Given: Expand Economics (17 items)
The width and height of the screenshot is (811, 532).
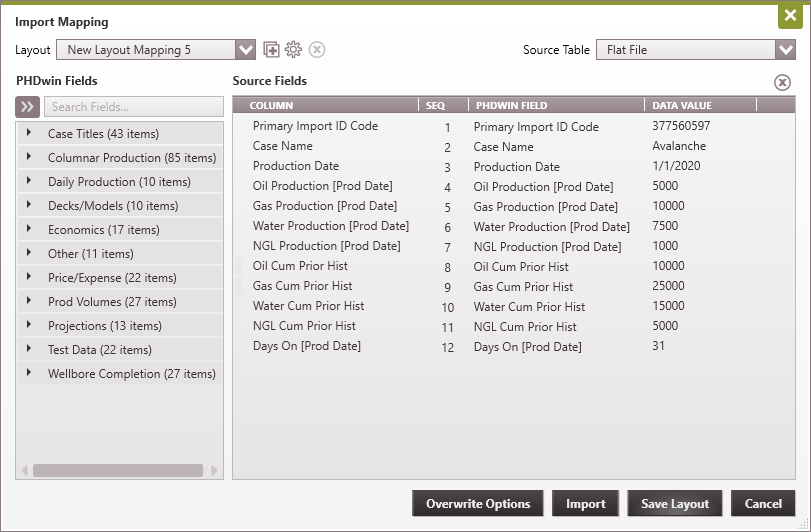Looking at the screenshot, I should click(x=29, y=229).
